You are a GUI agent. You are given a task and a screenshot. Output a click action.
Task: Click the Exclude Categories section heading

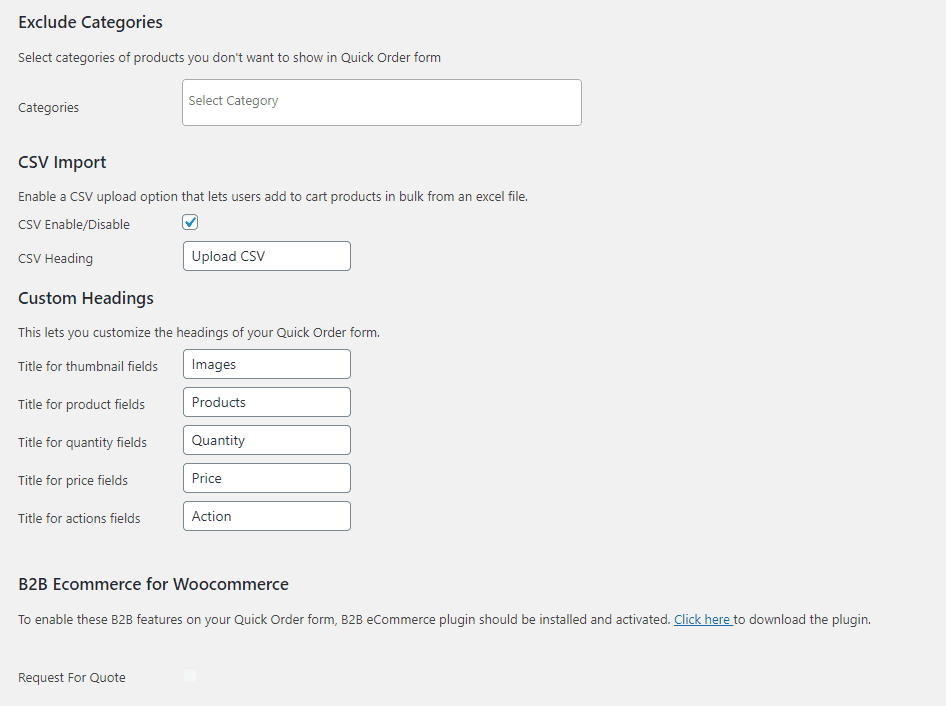[90, 22]
